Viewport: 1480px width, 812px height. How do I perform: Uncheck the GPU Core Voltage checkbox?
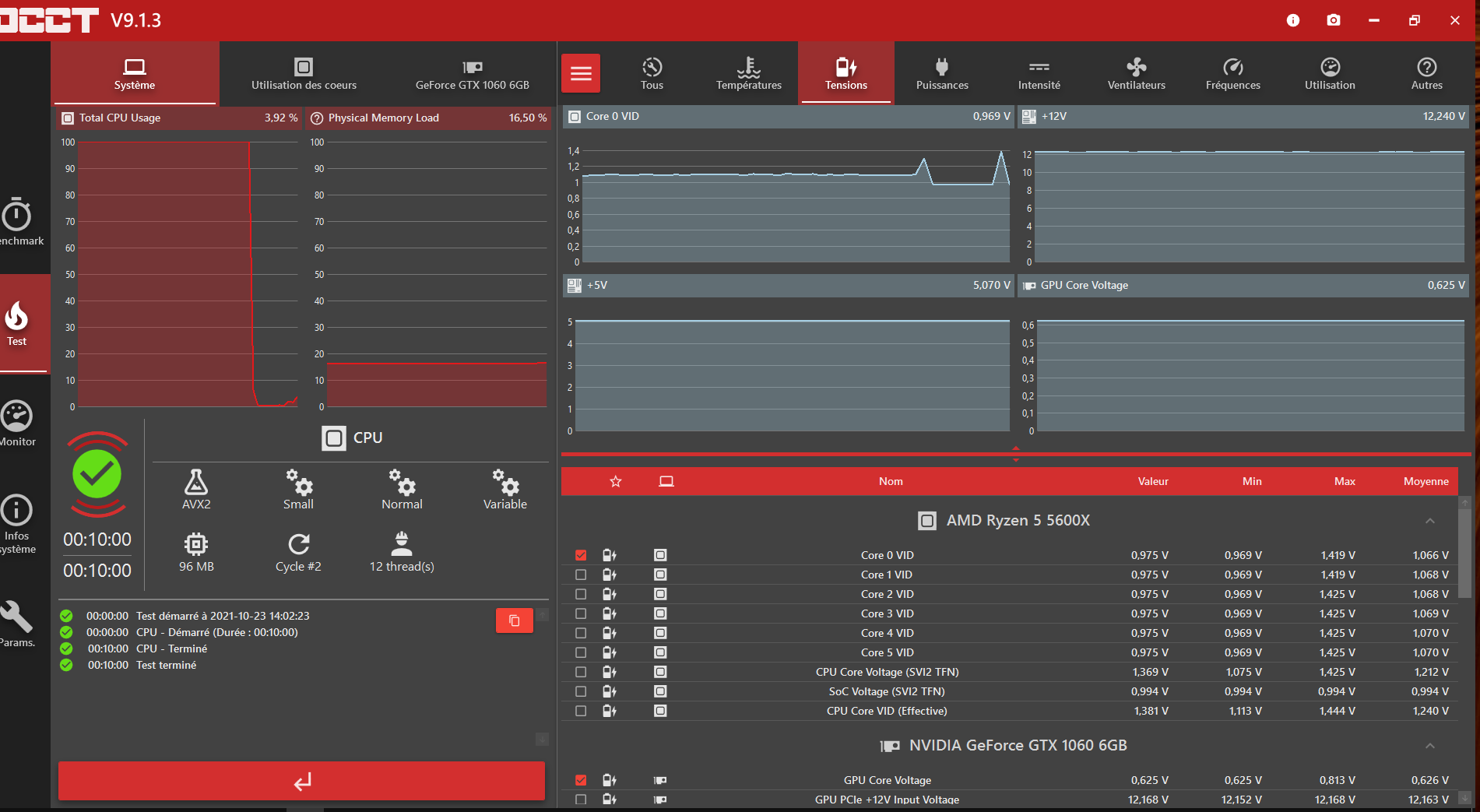pyautogui.click(x=581, y=780)
